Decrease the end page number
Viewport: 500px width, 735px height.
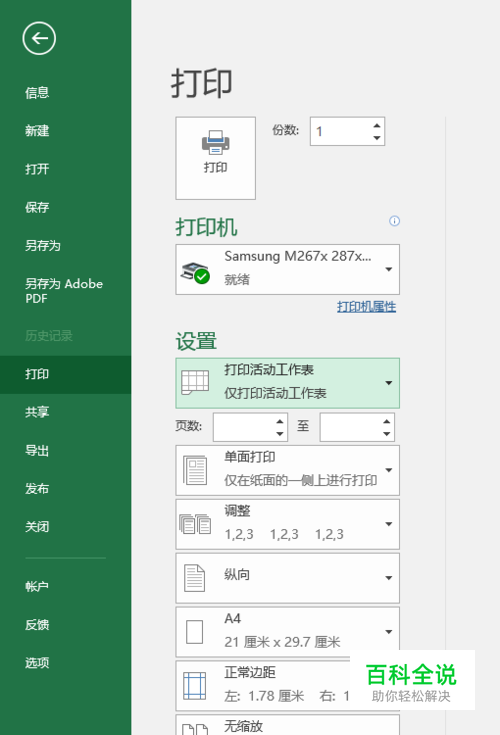pyautogui.click(x=387, y=434)
